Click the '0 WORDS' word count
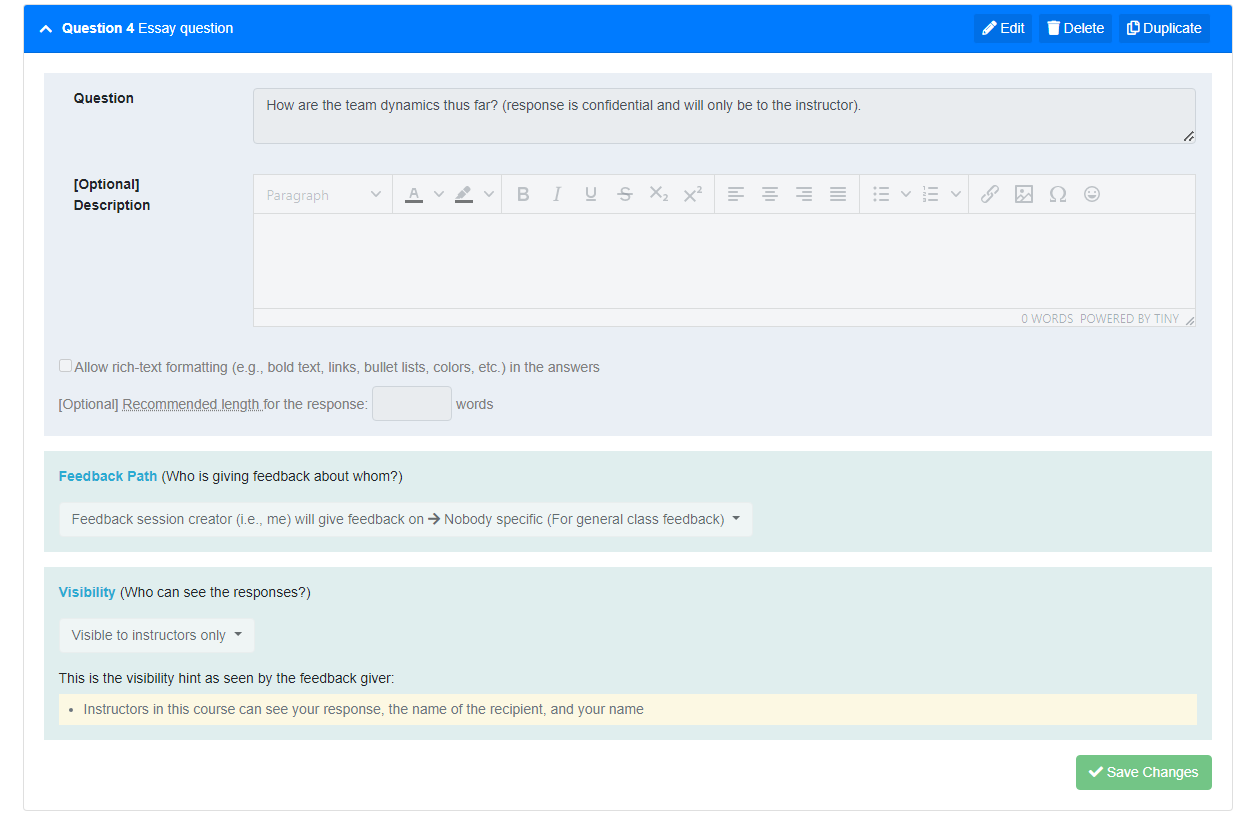Screen dimensions: 1254x815 1046,319
